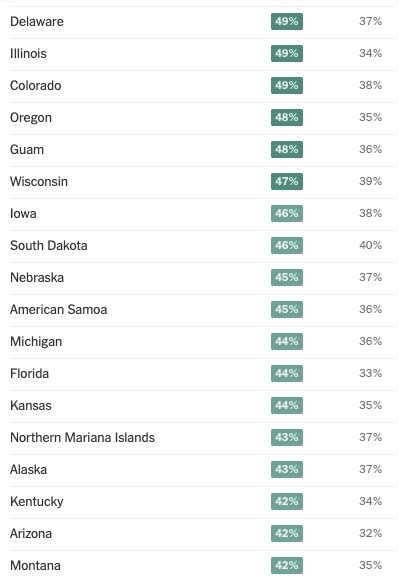This screenshot has width=399, height=580.
Task: Click the Nebraska state name
Action: (37, 277)
